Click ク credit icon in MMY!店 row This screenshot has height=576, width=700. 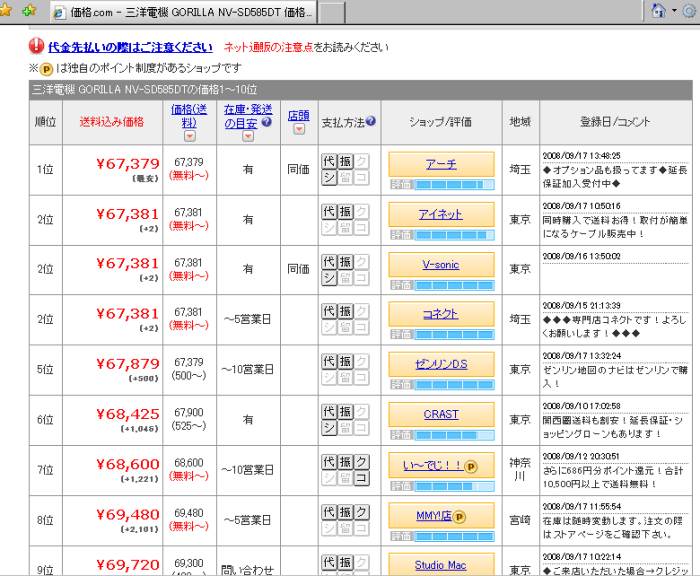[x=361, y=512]
